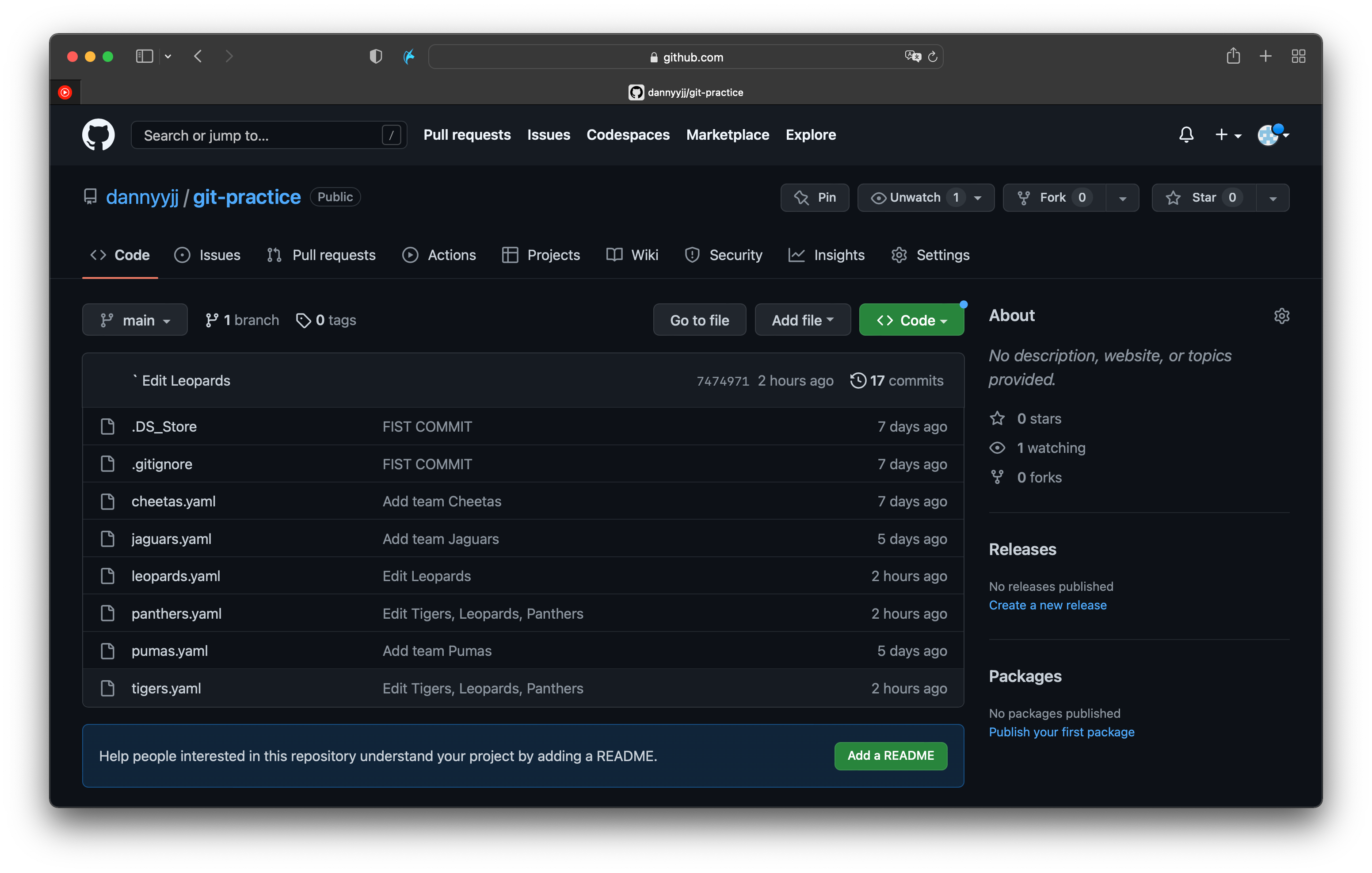This screenshot has width=1372, height=873.
Task: Click the GitHub Octocat logo
Action: coord(98,134)
